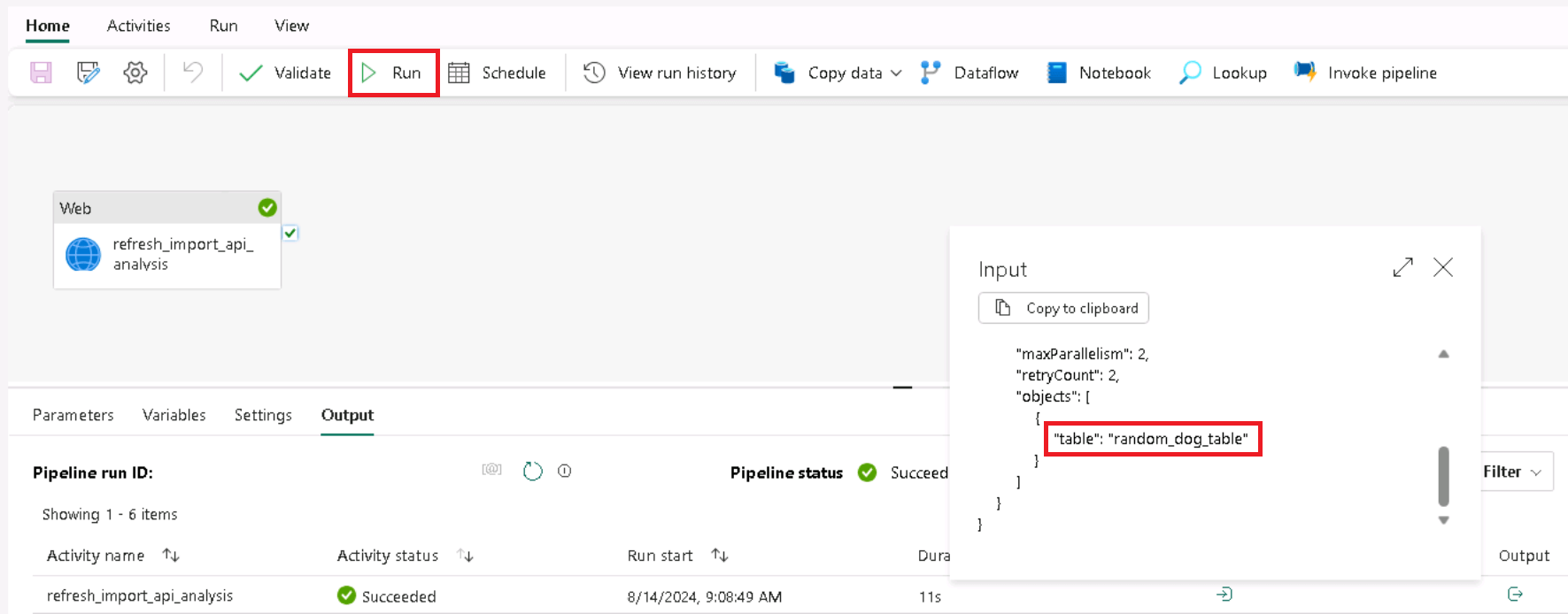Sort by Activity name column
1568x614 pixels.
pos(171,556)
